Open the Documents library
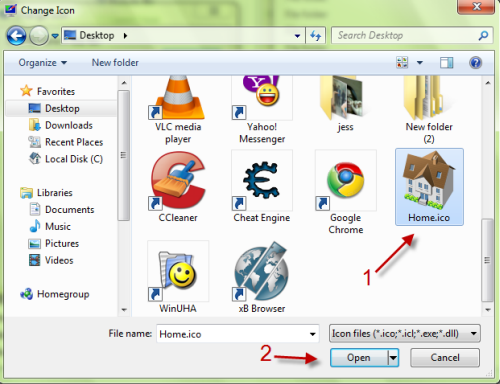The image size is (500, 384). tap(62, 209)
